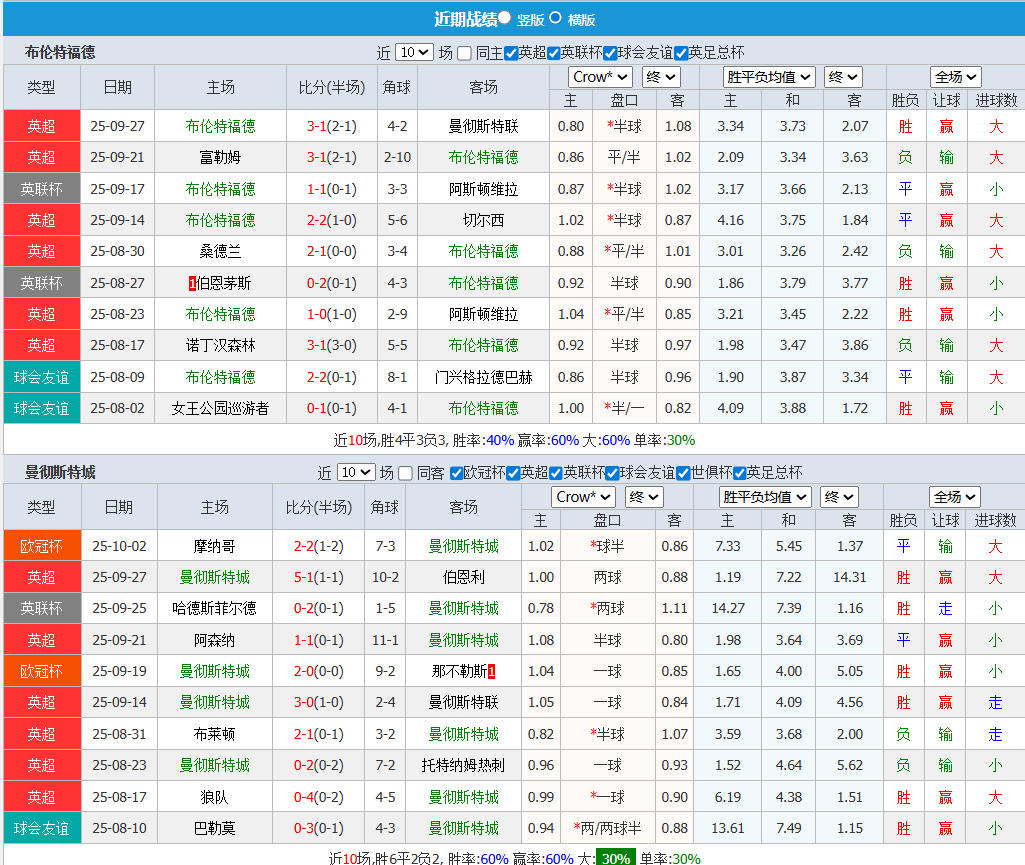Tick the 同客 checkbox for 曼彻斯特城

click(406, 473)
